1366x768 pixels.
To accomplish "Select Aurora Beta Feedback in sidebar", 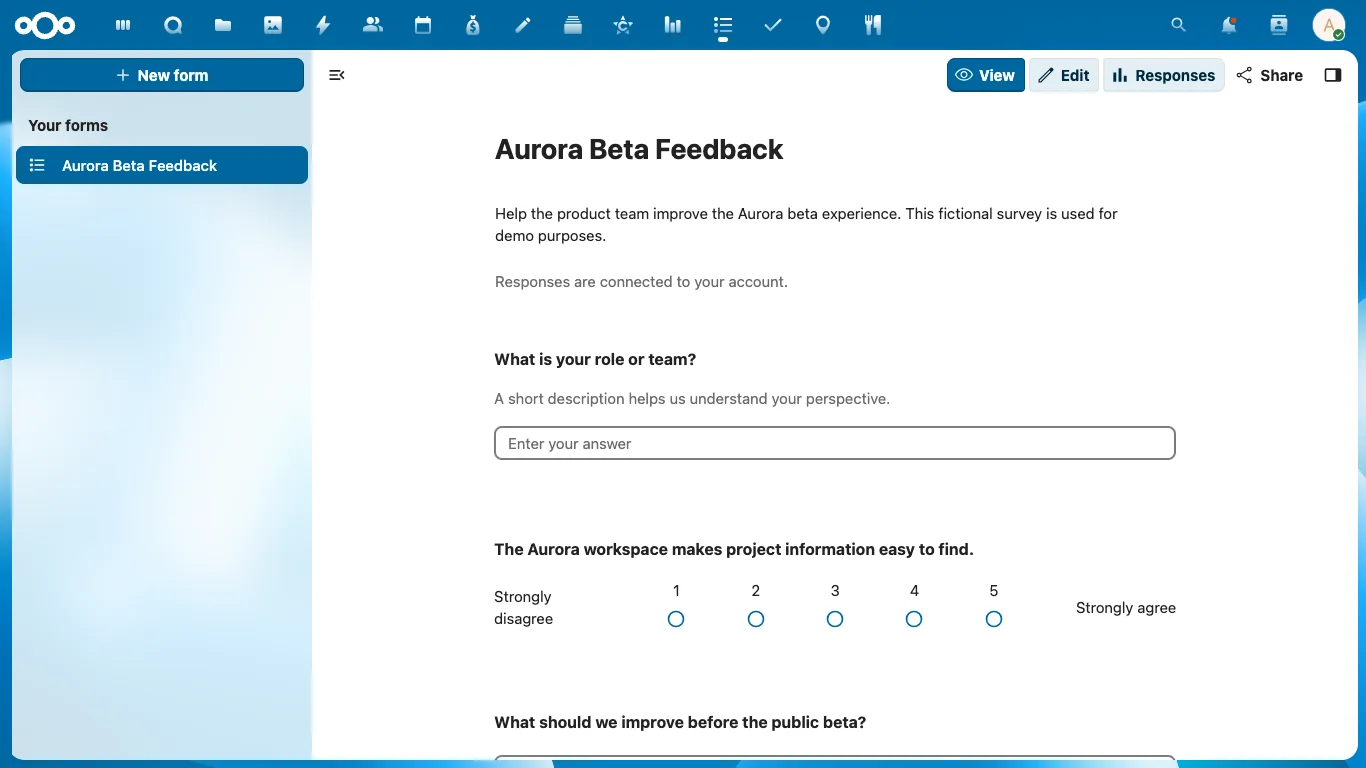I will click(x=162, y=165).
